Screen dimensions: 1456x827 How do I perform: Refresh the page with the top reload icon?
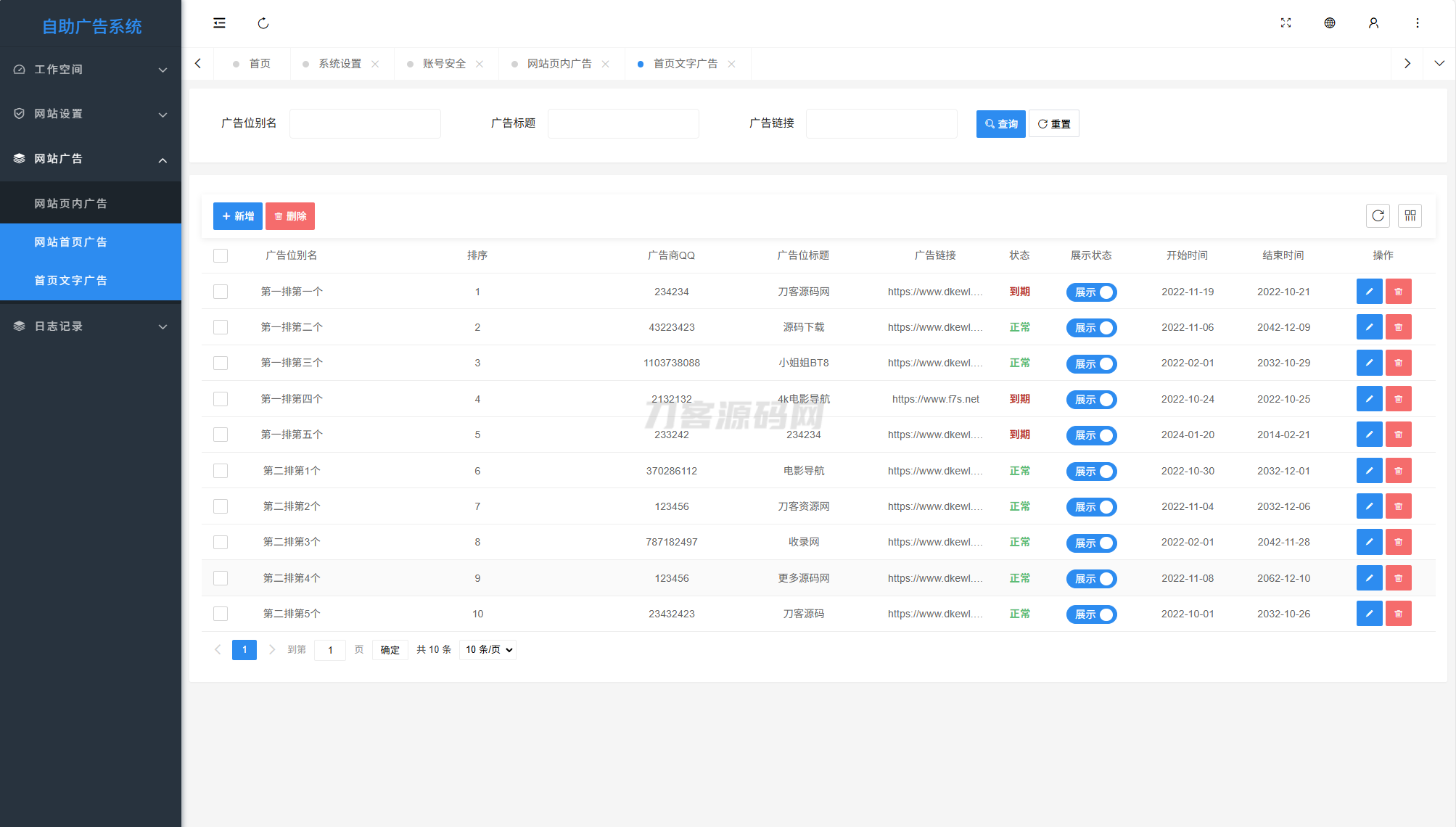tap(263, 22)
